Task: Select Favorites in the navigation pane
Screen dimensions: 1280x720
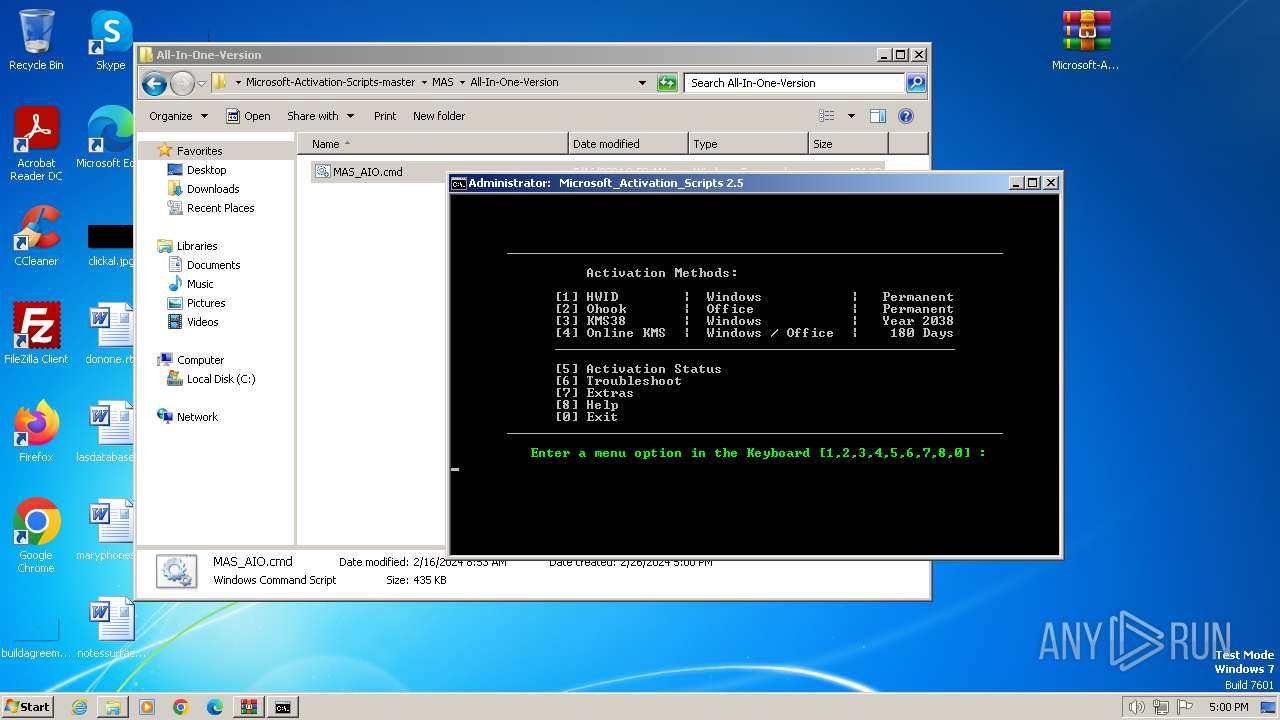Action: (199, 151)
